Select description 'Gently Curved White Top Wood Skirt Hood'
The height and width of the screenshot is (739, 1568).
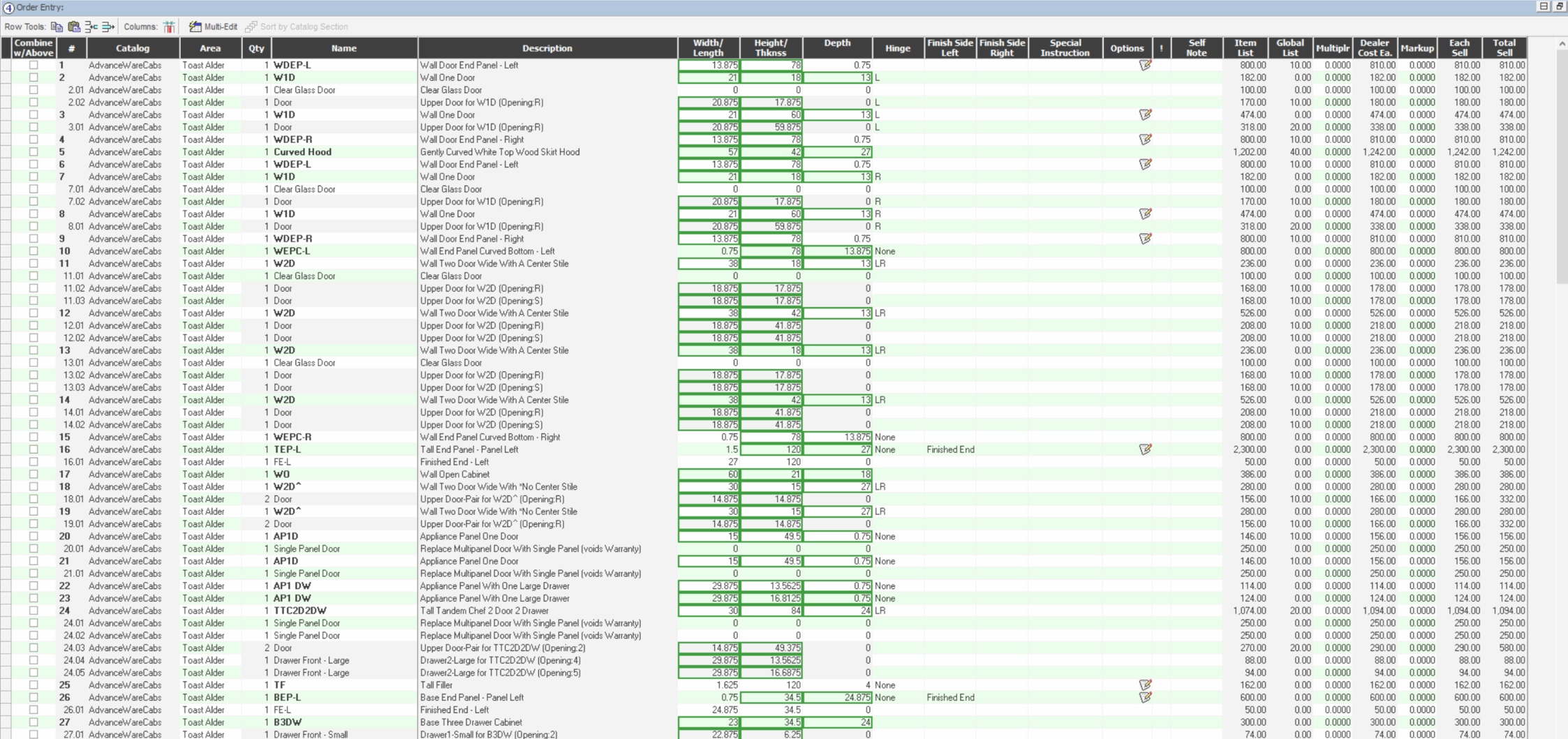point(500,151)
